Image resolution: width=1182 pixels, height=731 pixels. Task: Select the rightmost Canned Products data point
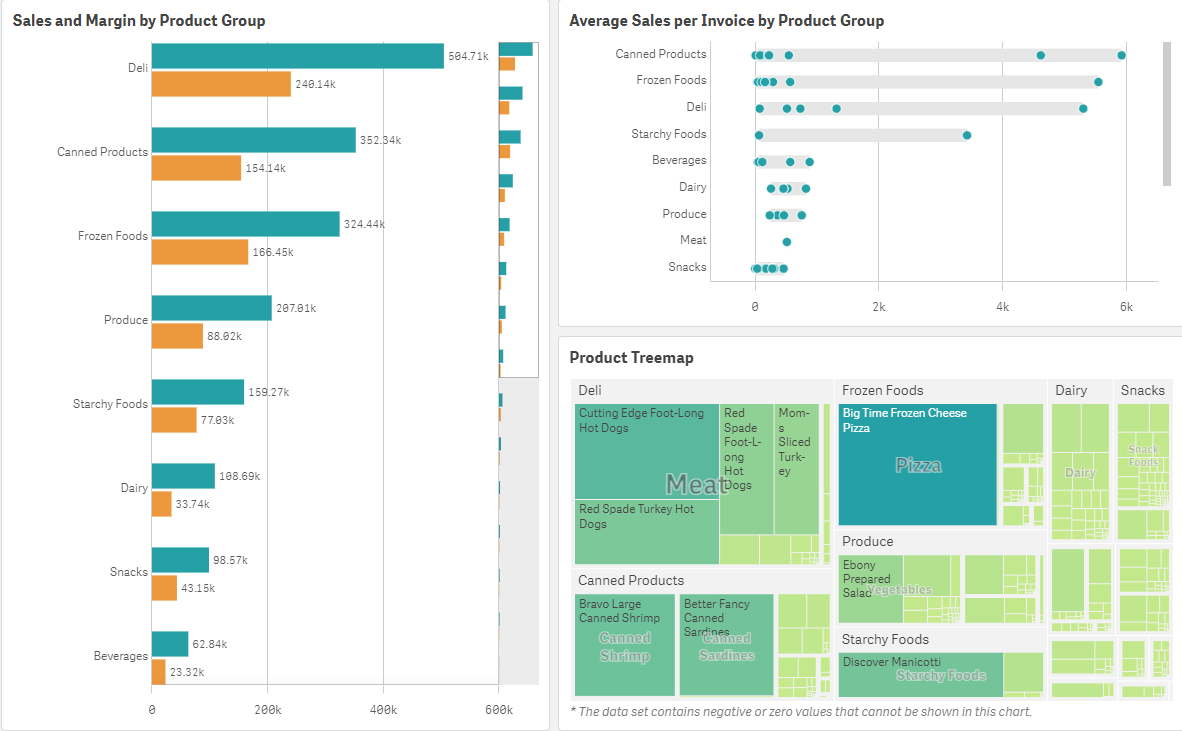(1120, 53)
